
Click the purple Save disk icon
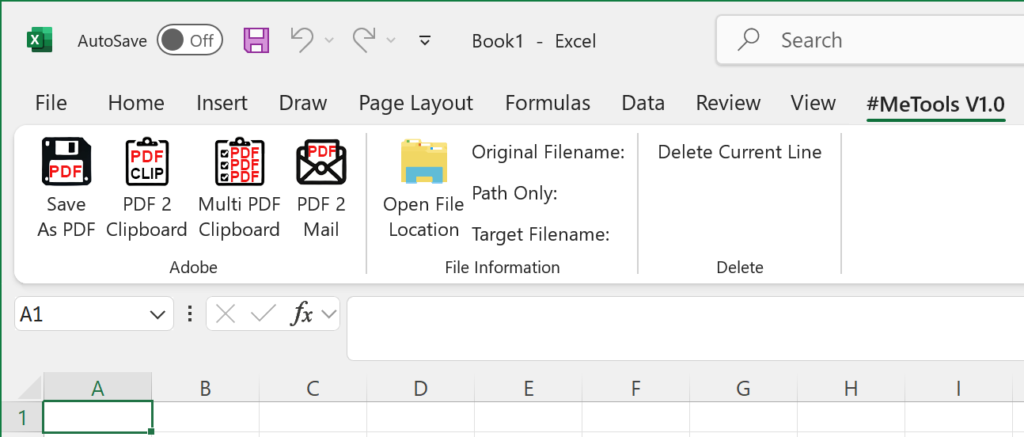257,41
